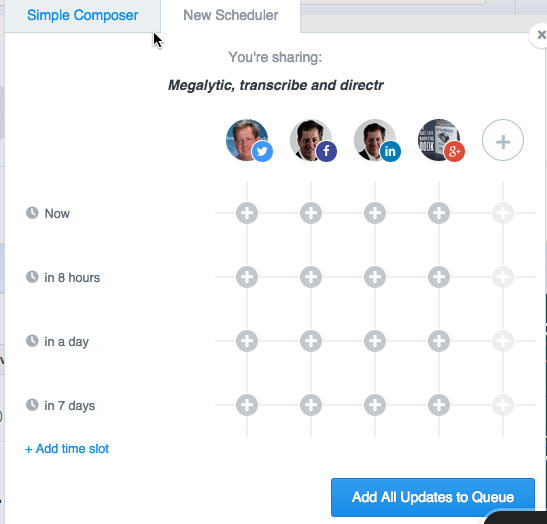Add Google+ post in 8 hours slot
Image resolution: width=547 pixels, height=524 pixels.
pyautogui.click(x=439, y=277)
